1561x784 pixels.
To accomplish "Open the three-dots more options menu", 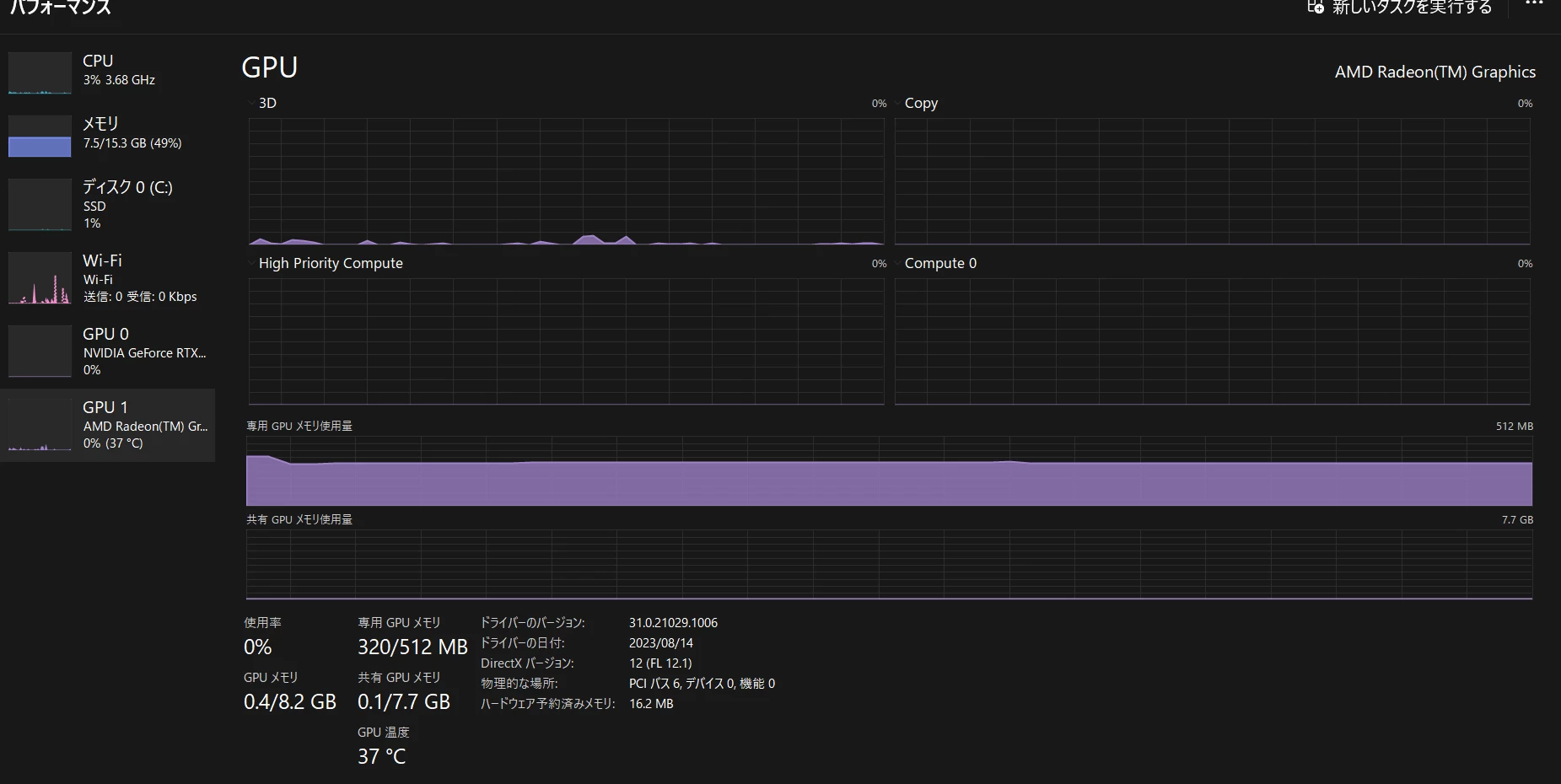I will [x=1534, y=4].
